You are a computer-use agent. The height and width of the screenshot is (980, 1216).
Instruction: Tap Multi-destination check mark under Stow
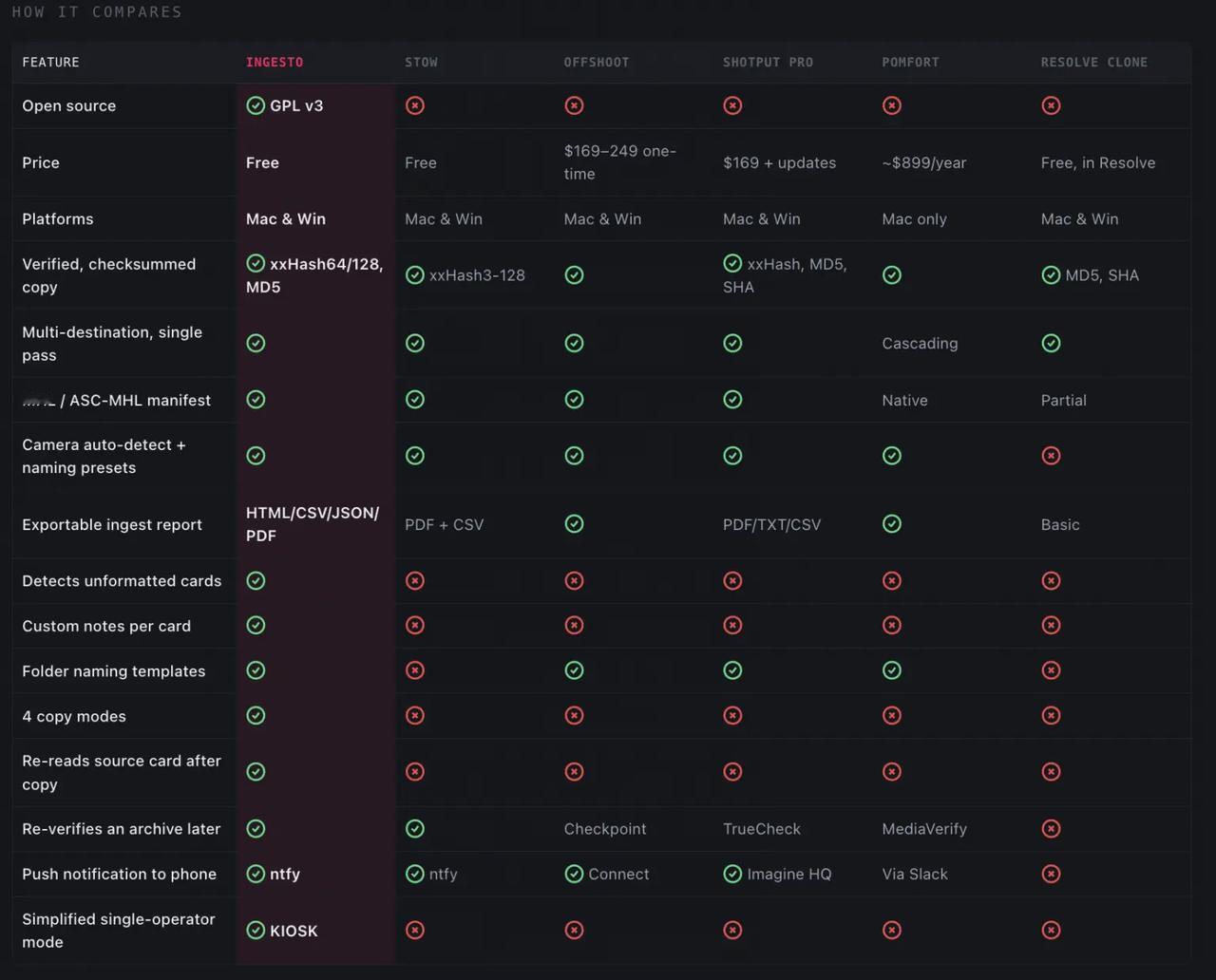click(x=415, y=343)
